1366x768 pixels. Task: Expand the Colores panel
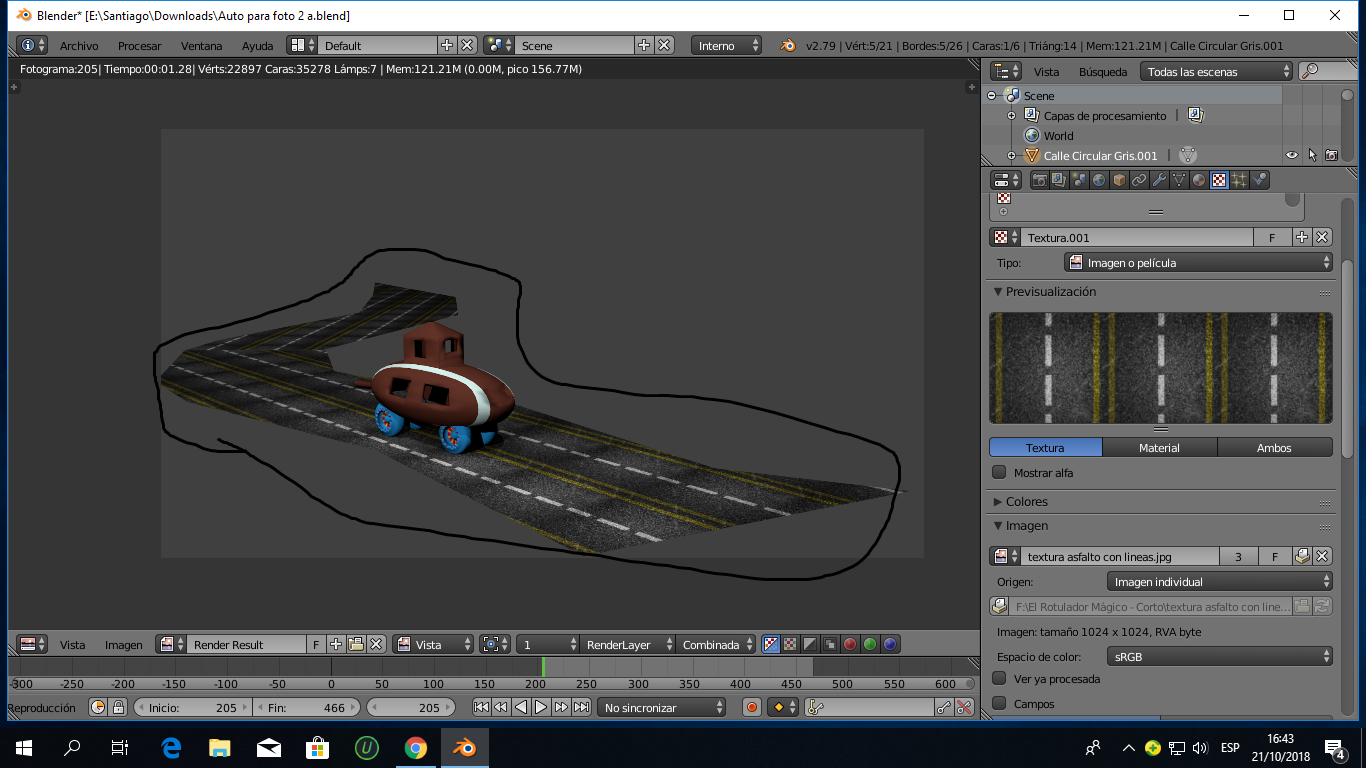coord(1027,501)
